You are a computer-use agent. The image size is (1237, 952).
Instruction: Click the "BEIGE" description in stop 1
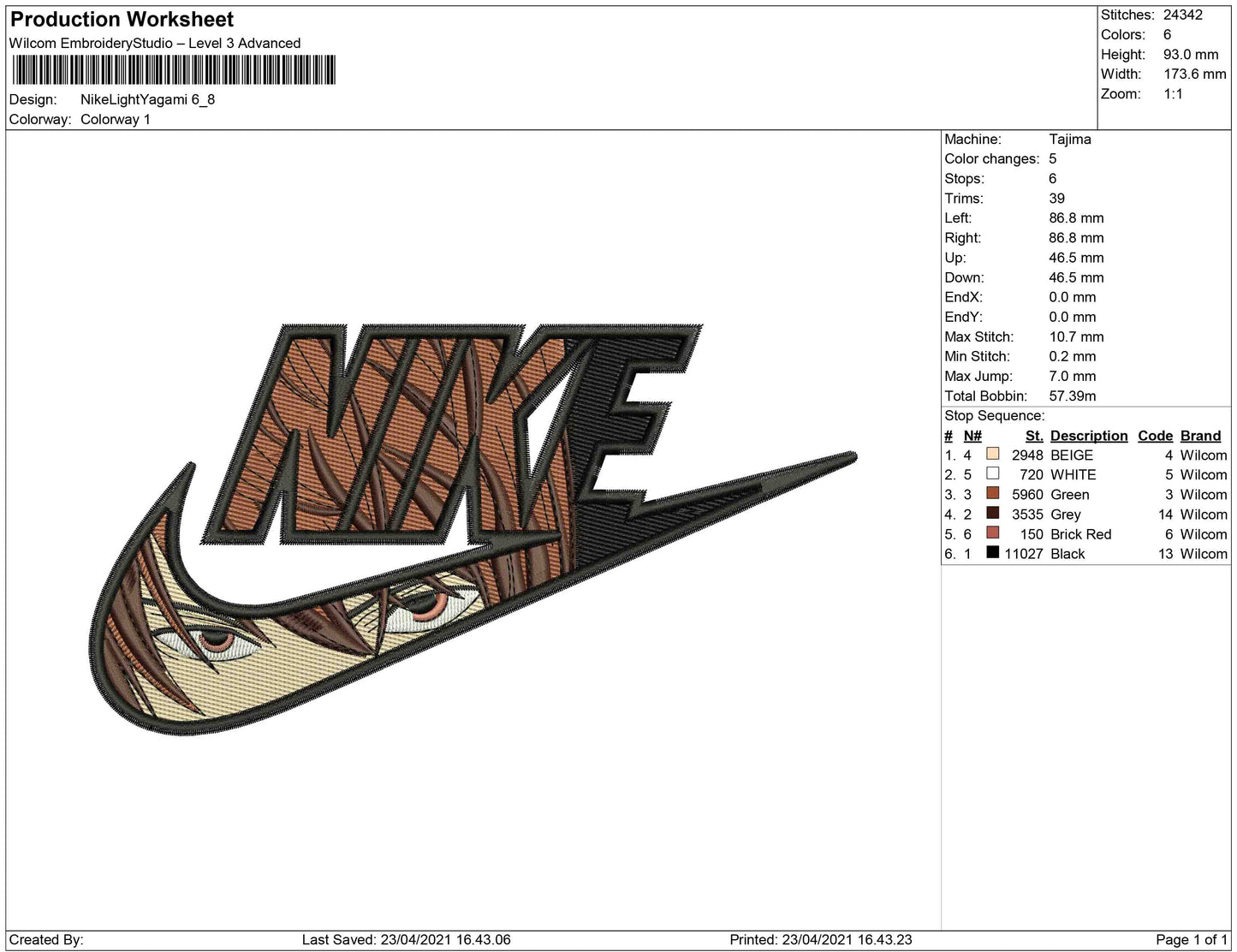pyautogui.click(x=1072, y=455)
